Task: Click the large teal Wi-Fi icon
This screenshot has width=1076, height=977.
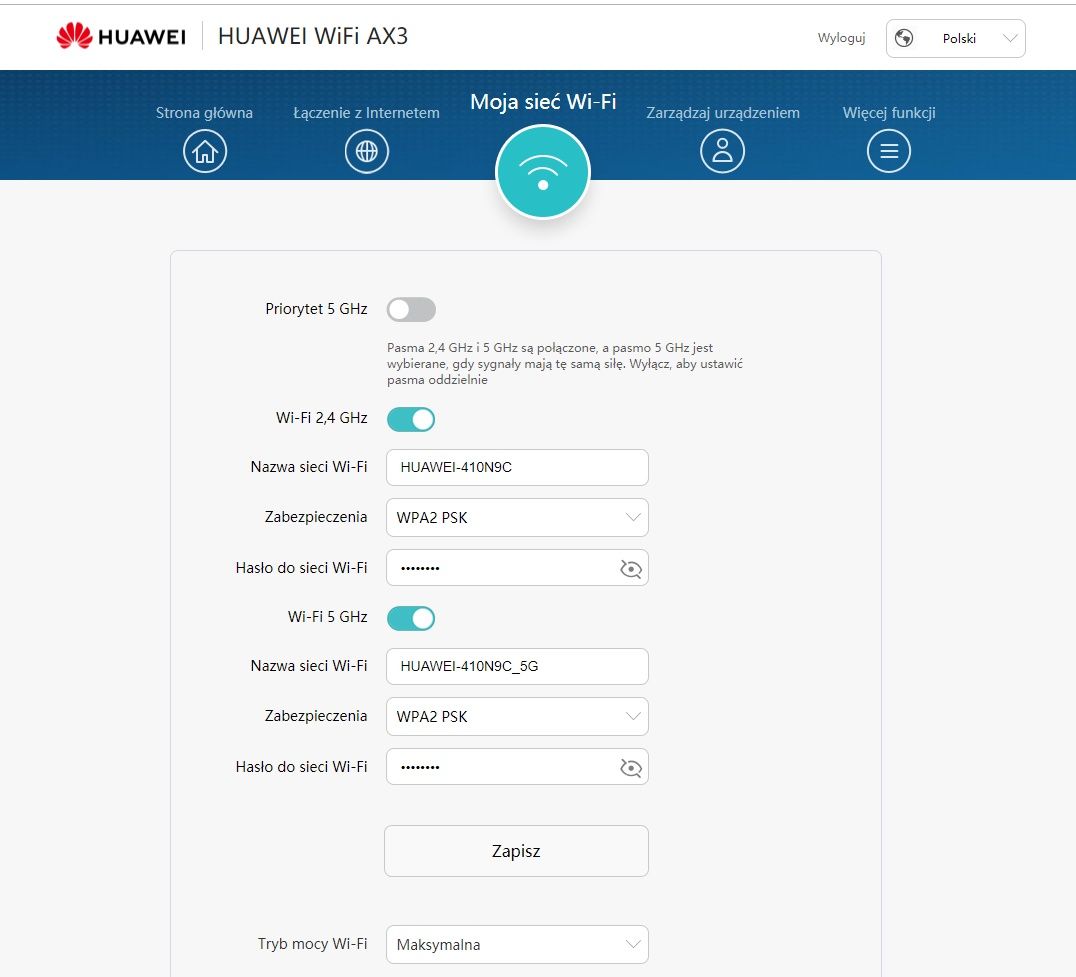Action: 543,172
